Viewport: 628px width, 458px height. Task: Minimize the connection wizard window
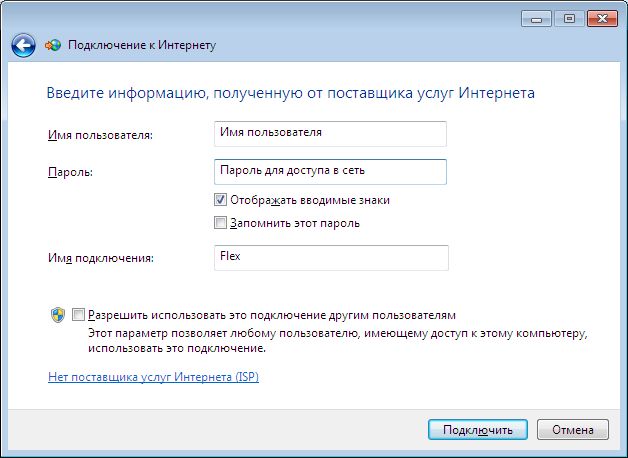537,19
